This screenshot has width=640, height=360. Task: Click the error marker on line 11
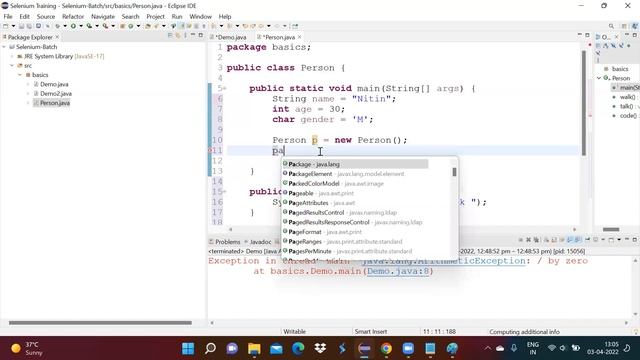click(210, 151)
